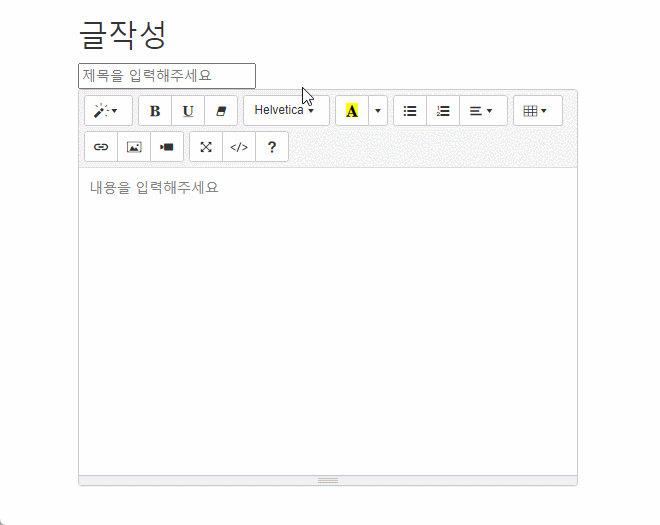
Task: Click the title input field
Action: 167,76
